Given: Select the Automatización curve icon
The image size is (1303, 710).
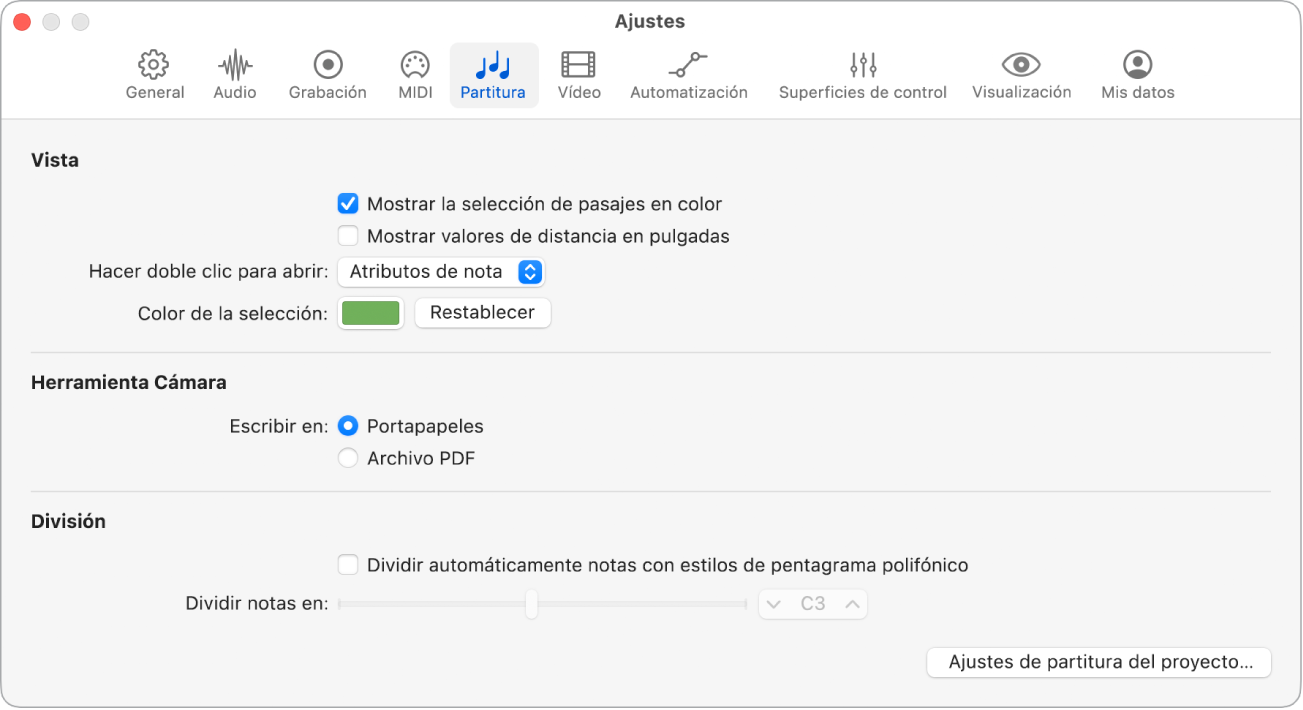Looking at the screenshot, I should [688, 66].
